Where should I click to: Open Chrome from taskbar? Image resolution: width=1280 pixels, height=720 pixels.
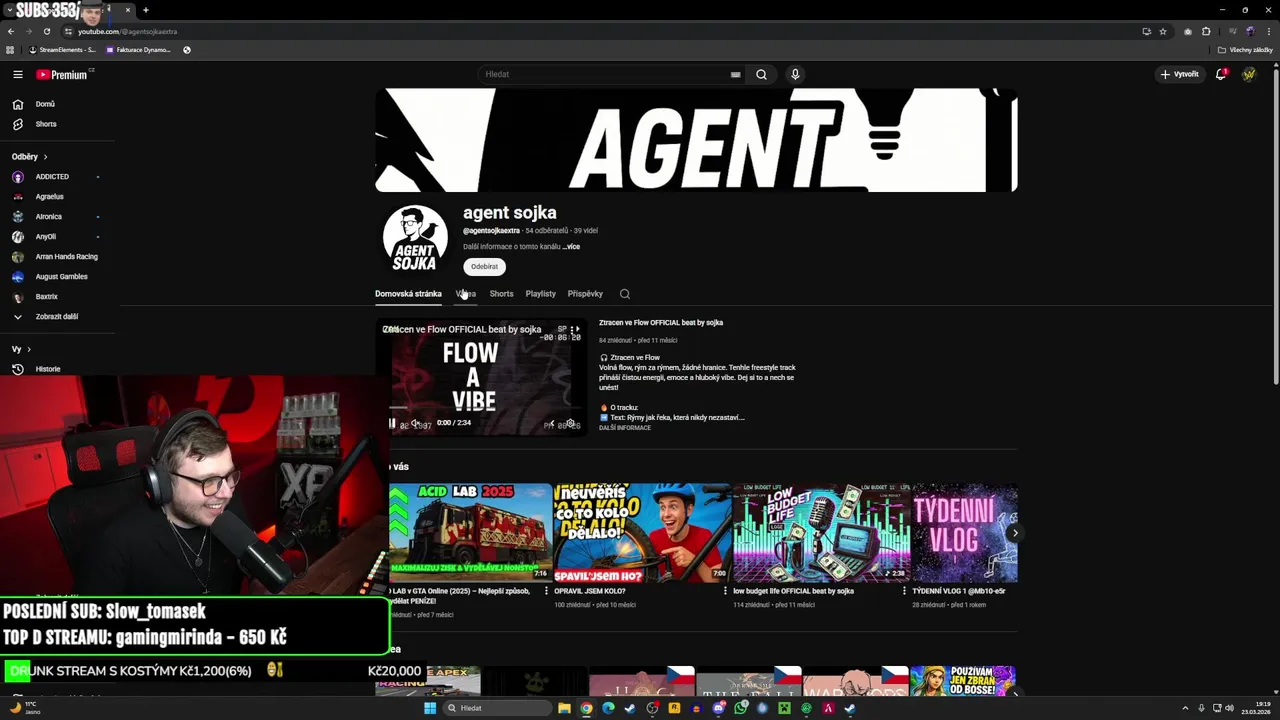(586, 708)
